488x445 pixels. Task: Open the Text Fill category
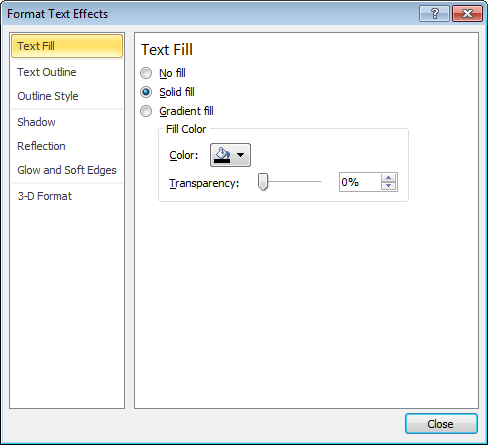coord(67,46)
